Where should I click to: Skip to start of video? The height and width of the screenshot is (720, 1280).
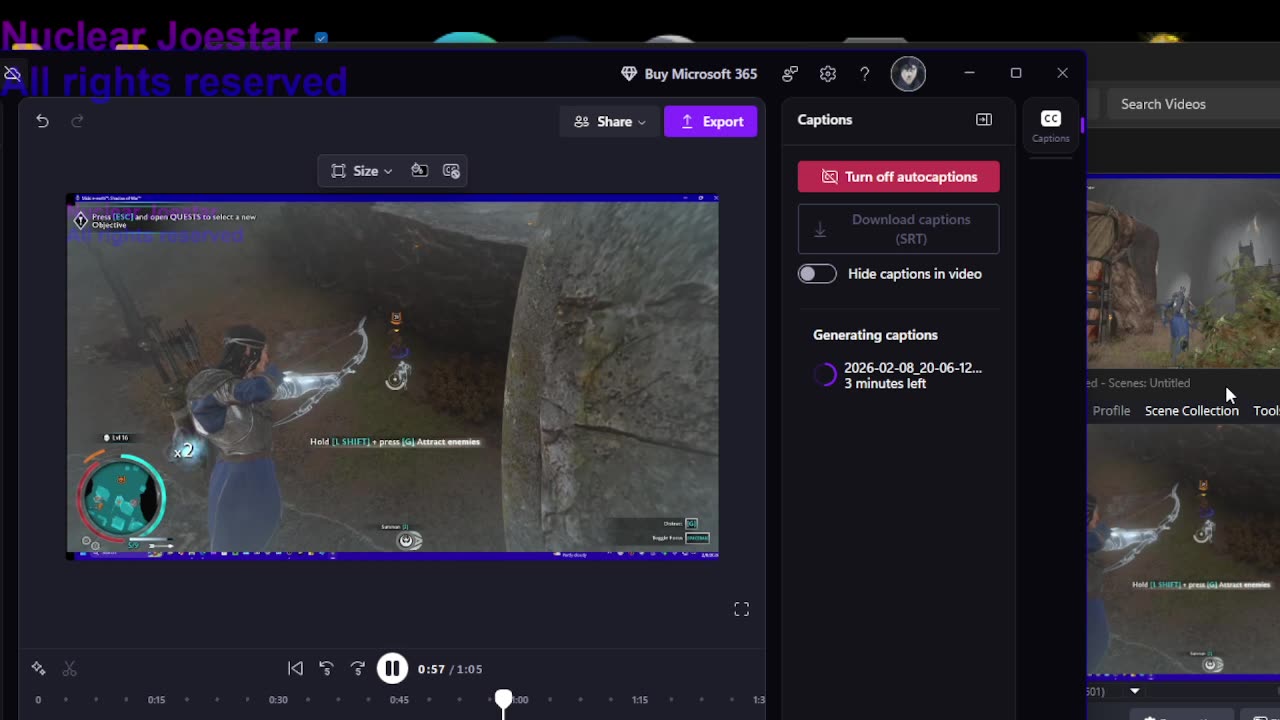[x=295, y=668]
